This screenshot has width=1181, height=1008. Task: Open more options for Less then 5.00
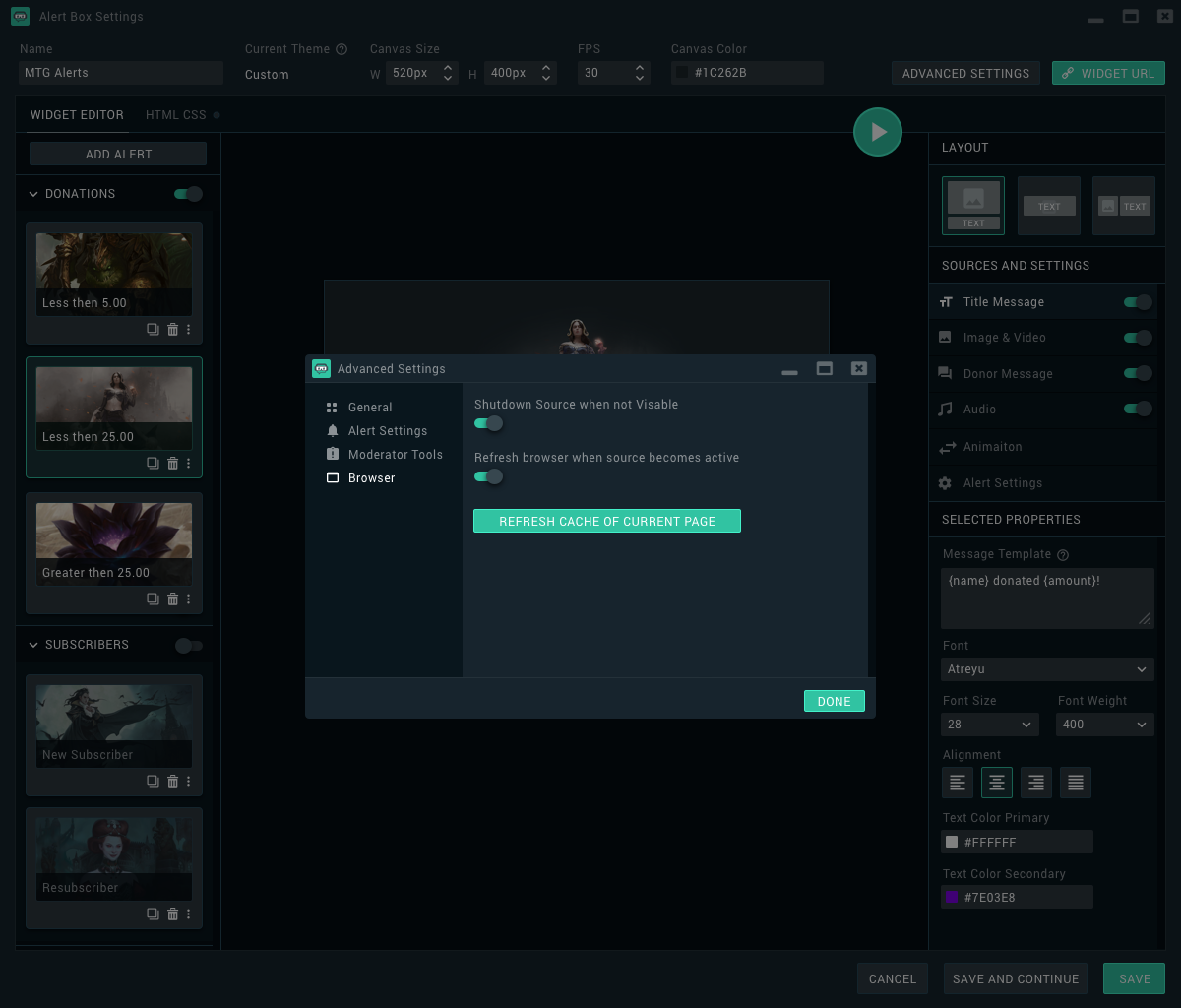coord(188,329)
